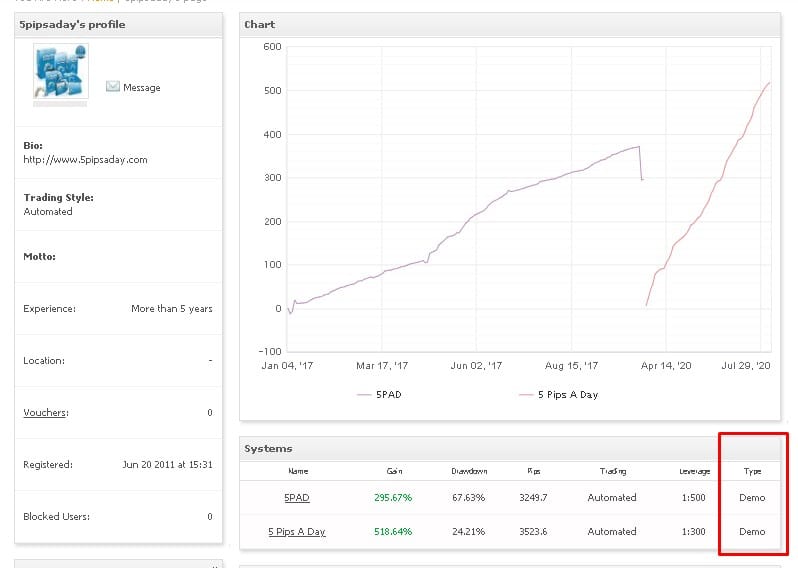Click the Pips column header
798x568 pixels.
tap(533, 471)
